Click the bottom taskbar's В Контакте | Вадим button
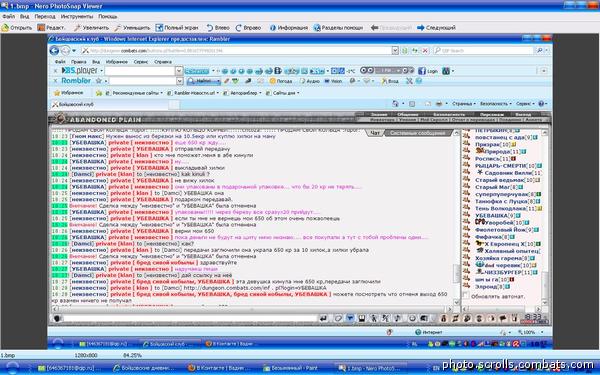 click(x=220, y=368)
